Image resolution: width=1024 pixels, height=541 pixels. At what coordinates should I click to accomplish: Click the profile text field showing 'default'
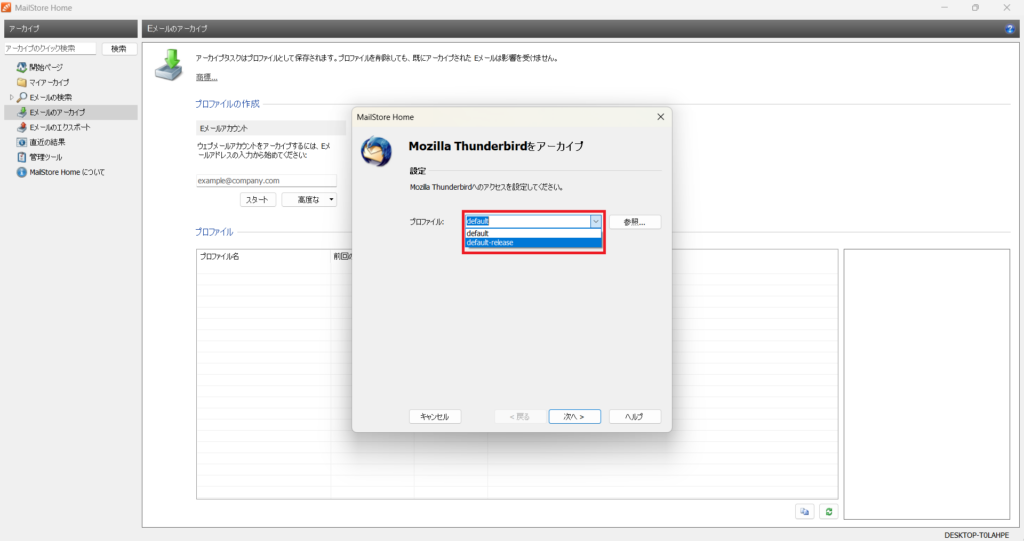tap(528, 221)
